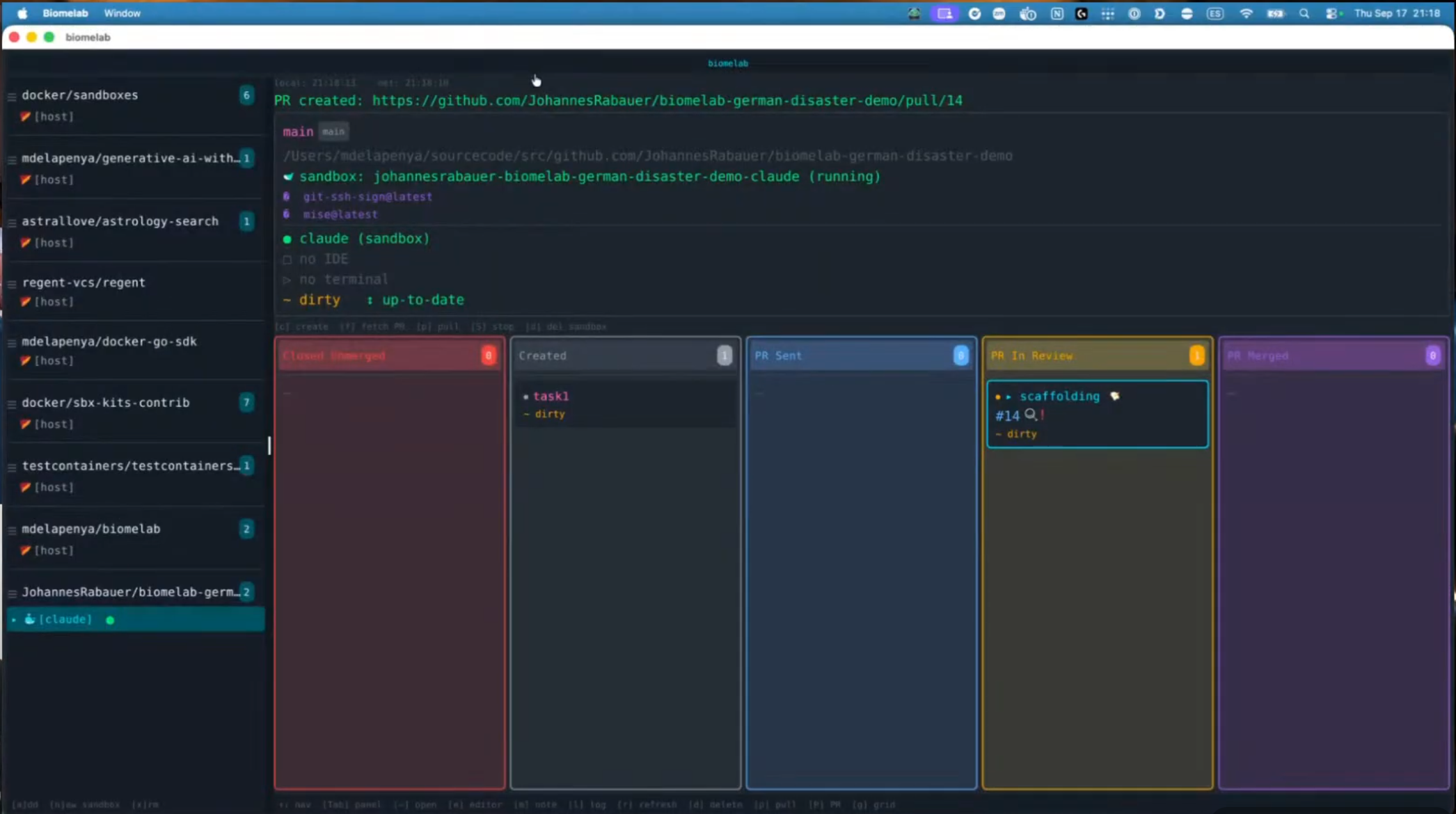Open the Apple menu
Screen dimensions: 1456x814
click(x=22, y=13)
